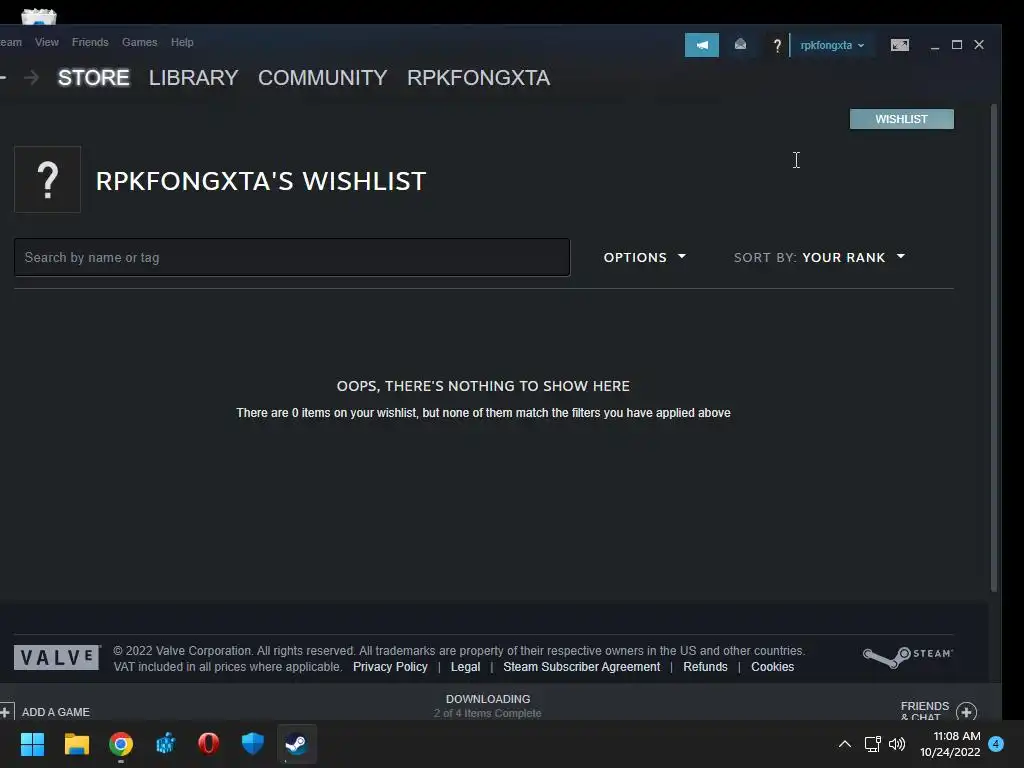Open the rpkfongxta account dropdown
This screenshot has height=768, width=1024.
(x=832, y=45)
